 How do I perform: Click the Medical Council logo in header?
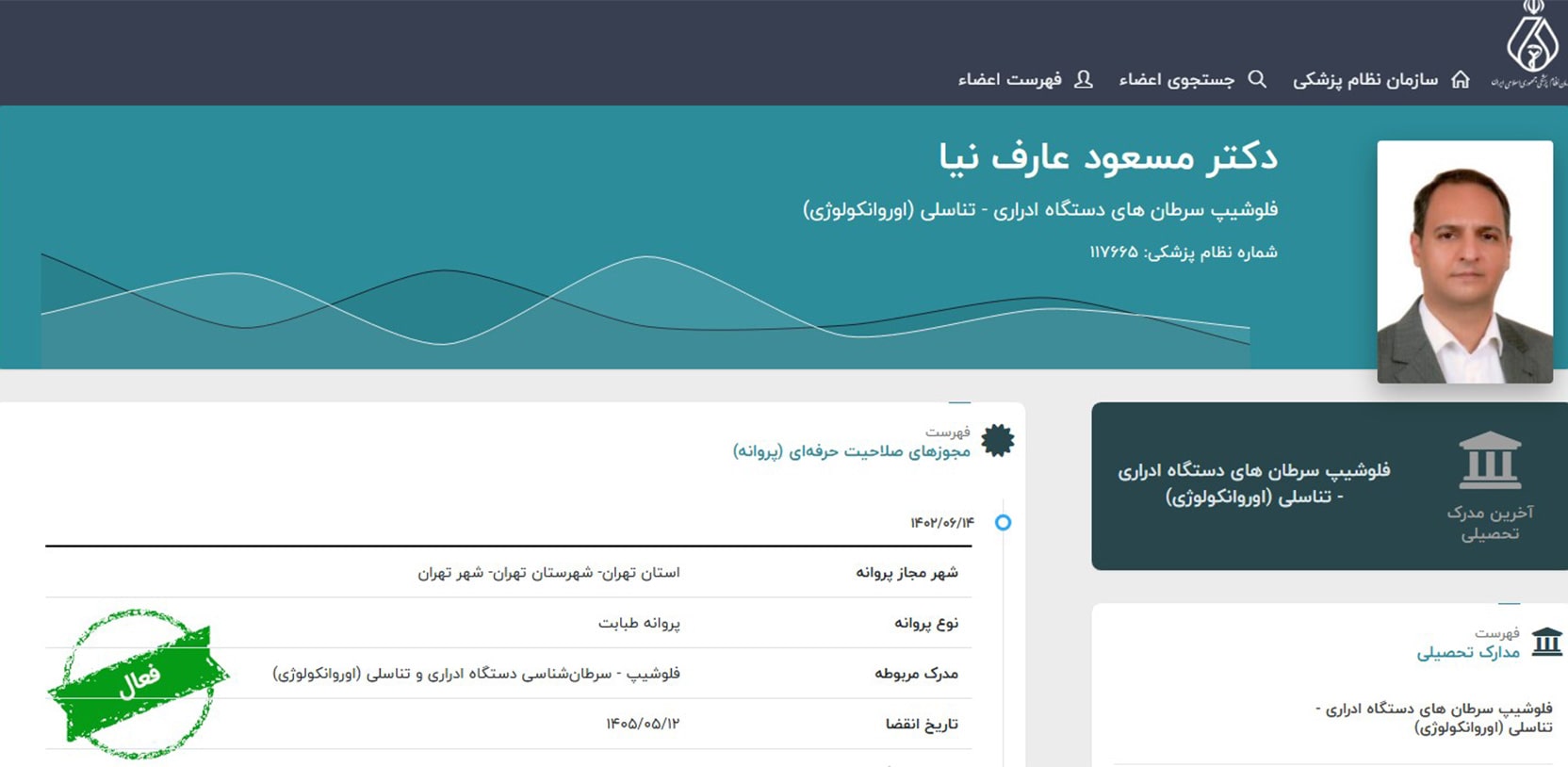[1531, 45]
